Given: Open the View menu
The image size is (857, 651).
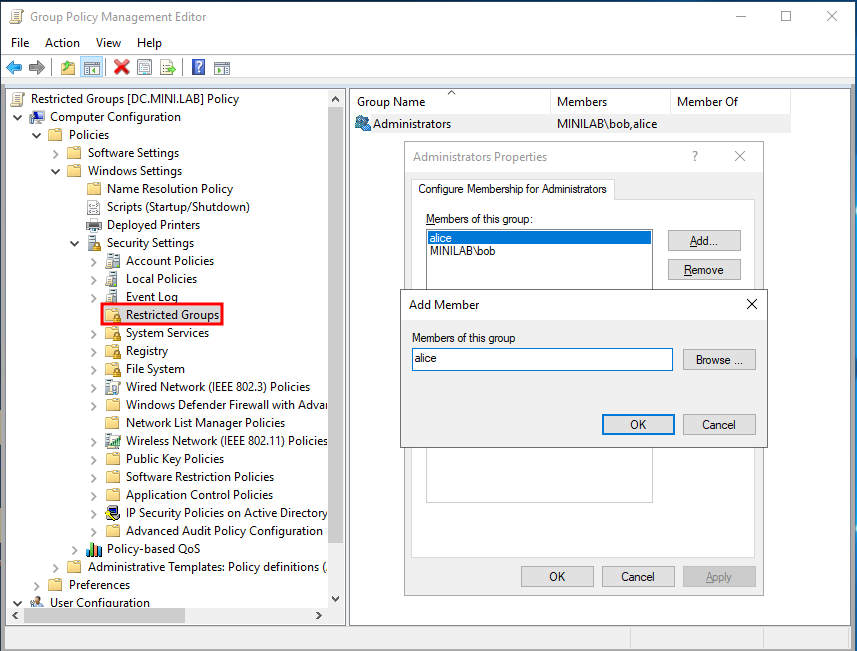Looking at the screenshot, I should click(108, 43).
